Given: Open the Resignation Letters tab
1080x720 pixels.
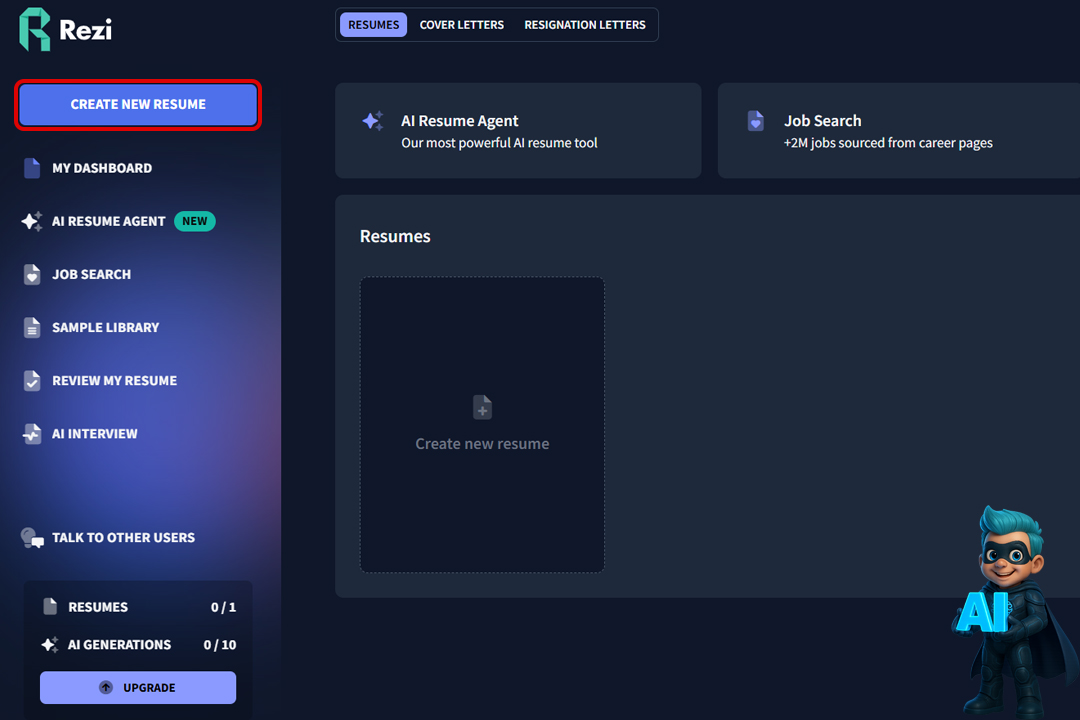Looking at the screenshot, I should (x=585, y=25).
